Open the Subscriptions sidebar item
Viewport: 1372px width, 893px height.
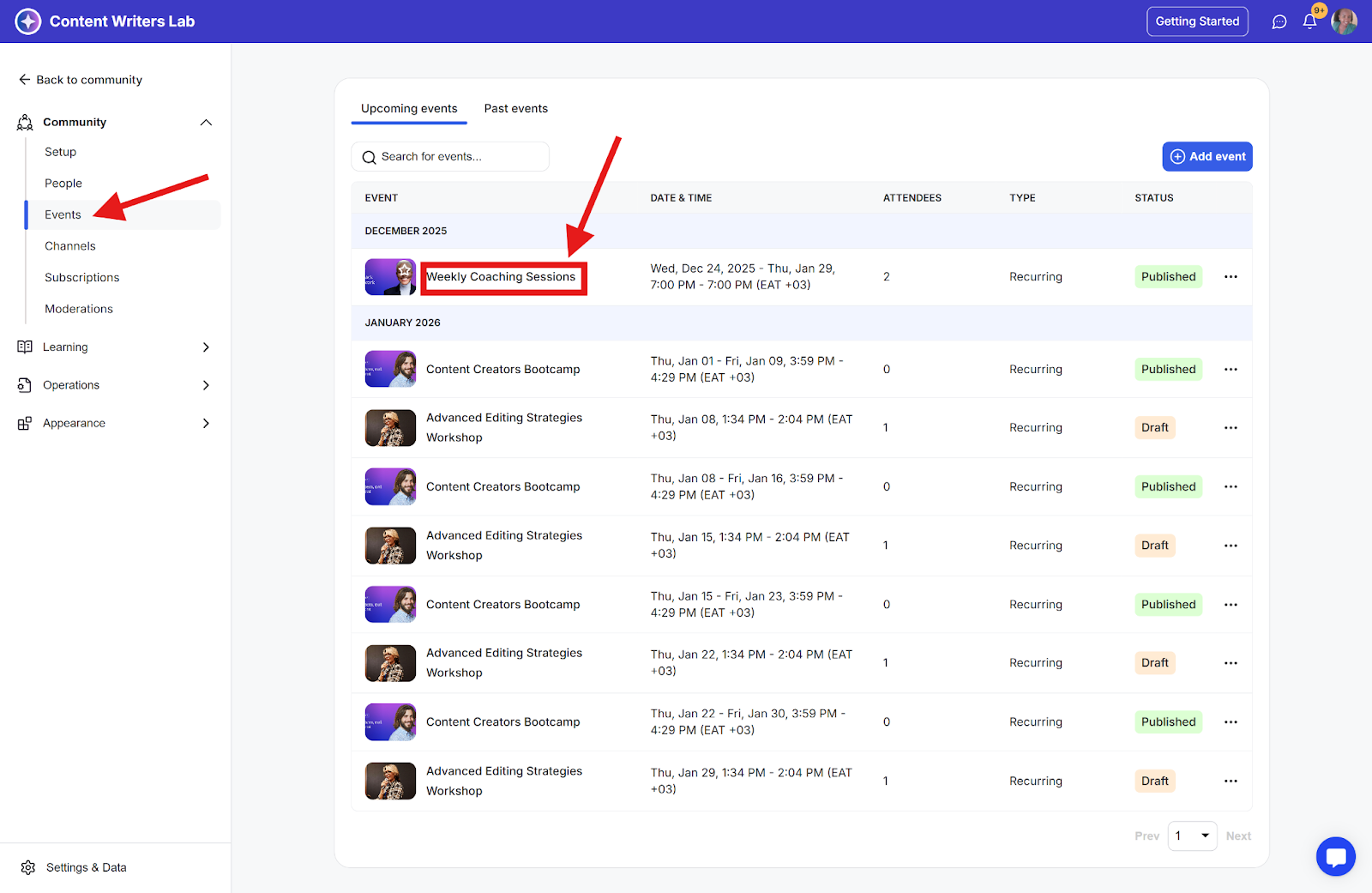(82, 277)
